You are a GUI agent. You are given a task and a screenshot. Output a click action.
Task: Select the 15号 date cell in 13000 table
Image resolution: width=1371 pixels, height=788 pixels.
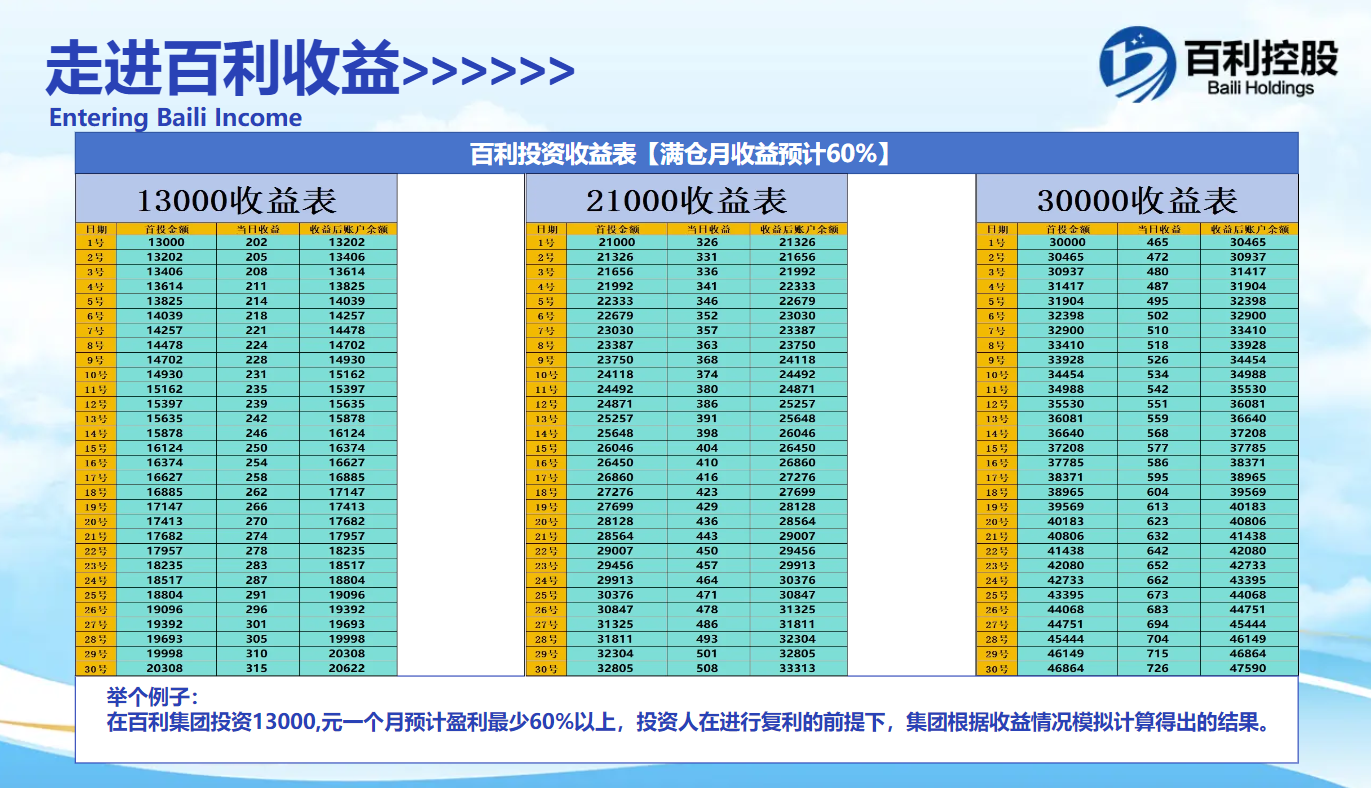pos(96,448)
